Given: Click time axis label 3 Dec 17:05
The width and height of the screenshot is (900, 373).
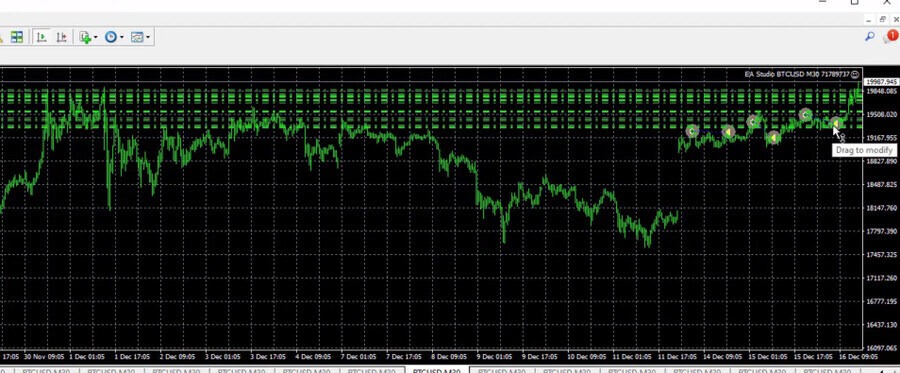Looking at the screenshot, I should pyautogui.click(x=269, y=356).
